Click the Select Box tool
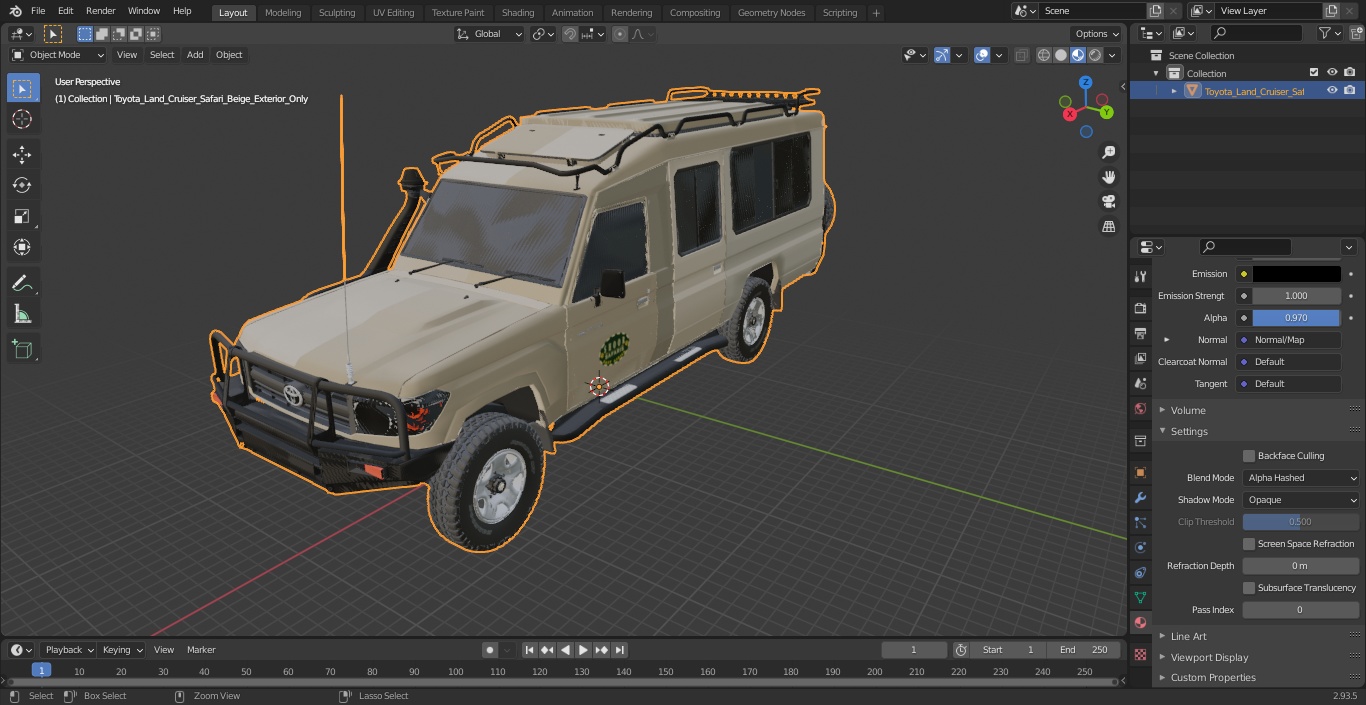The width and height of the screenshot is (1366, 705). pyautogui.click(x=22, y=89)
